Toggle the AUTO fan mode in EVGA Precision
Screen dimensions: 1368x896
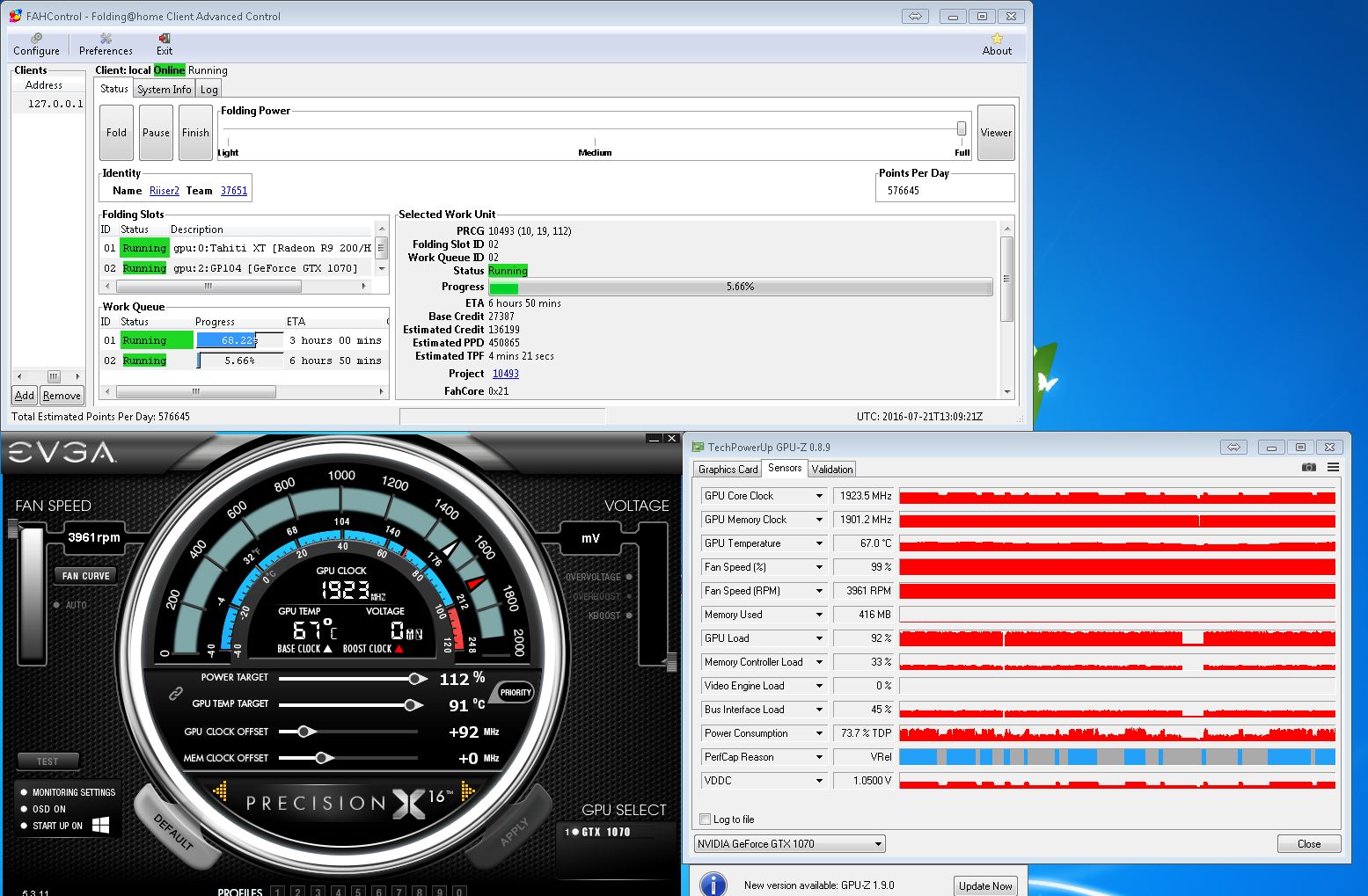point(70,605)
